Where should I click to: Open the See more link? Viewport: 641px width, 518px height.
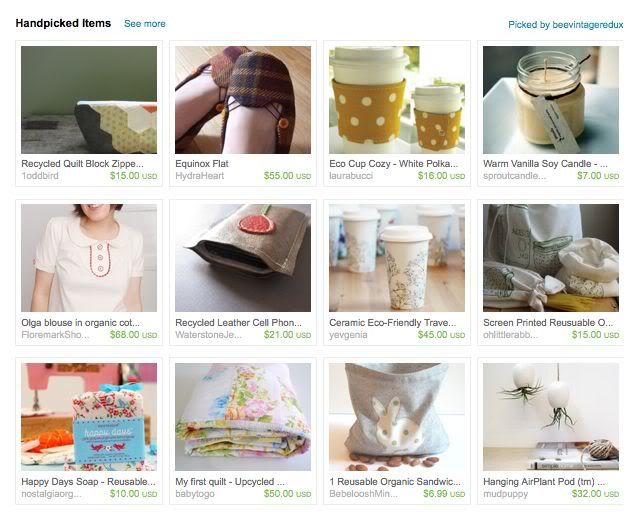click(x=145, y=24)
